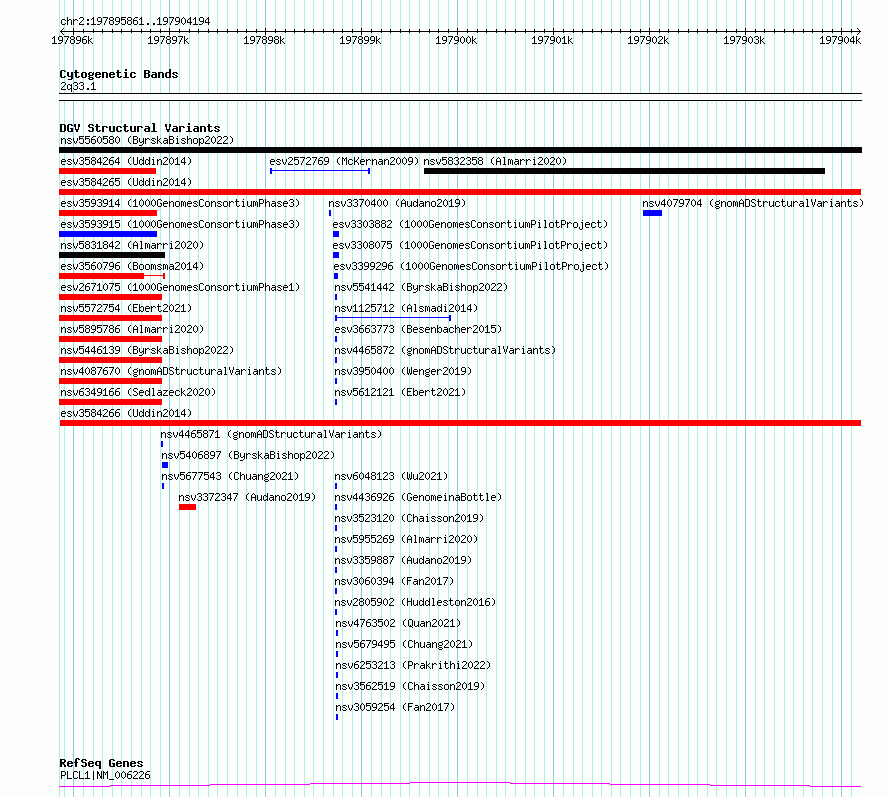The image size is (890, 797).
Task: Click nsv3060394 (Fan2017) label
Action: [394, 581]
